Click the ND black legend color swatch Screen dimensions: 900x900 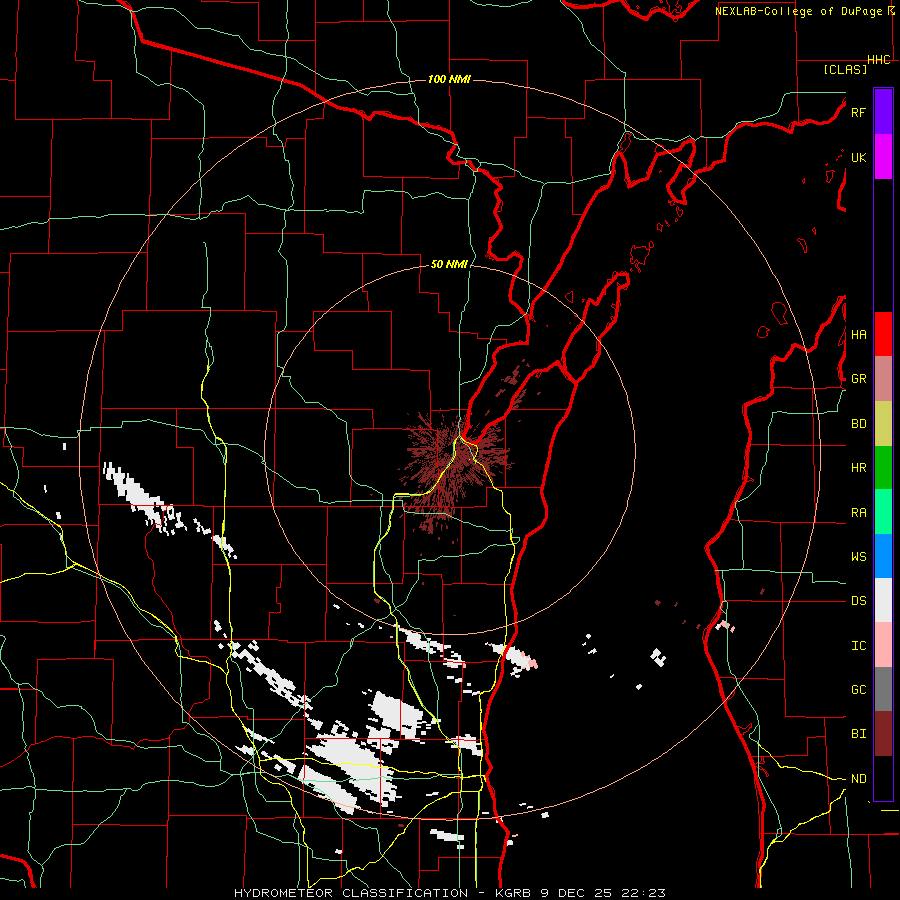[x=883, y=778]
